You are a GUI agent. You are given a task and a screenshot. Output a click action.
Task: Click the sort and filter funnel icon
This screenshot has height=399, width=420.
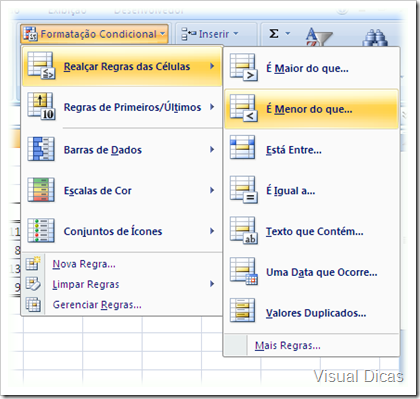click(319, 37)
